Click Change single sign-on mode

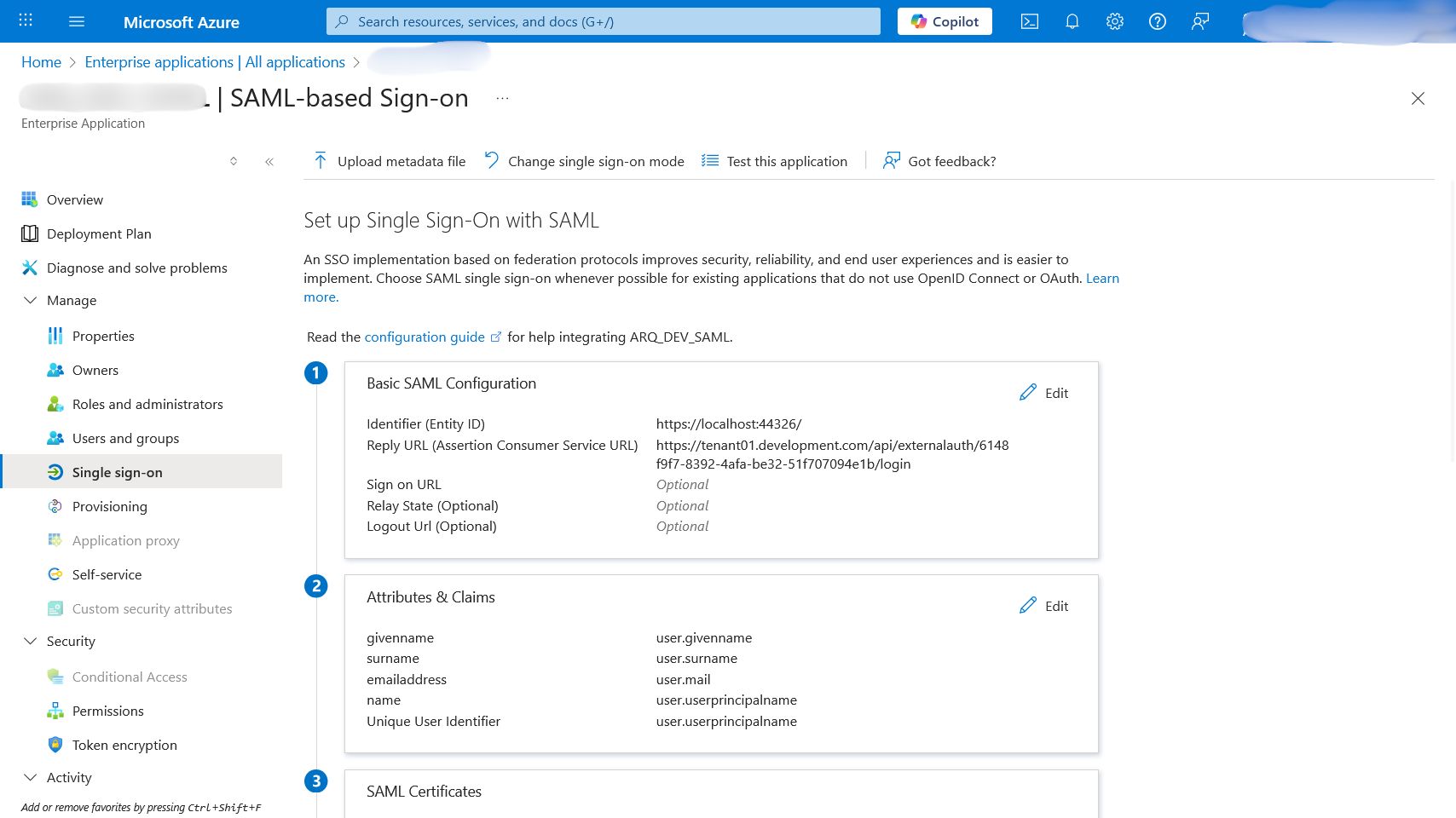click(x=584, y=161)
